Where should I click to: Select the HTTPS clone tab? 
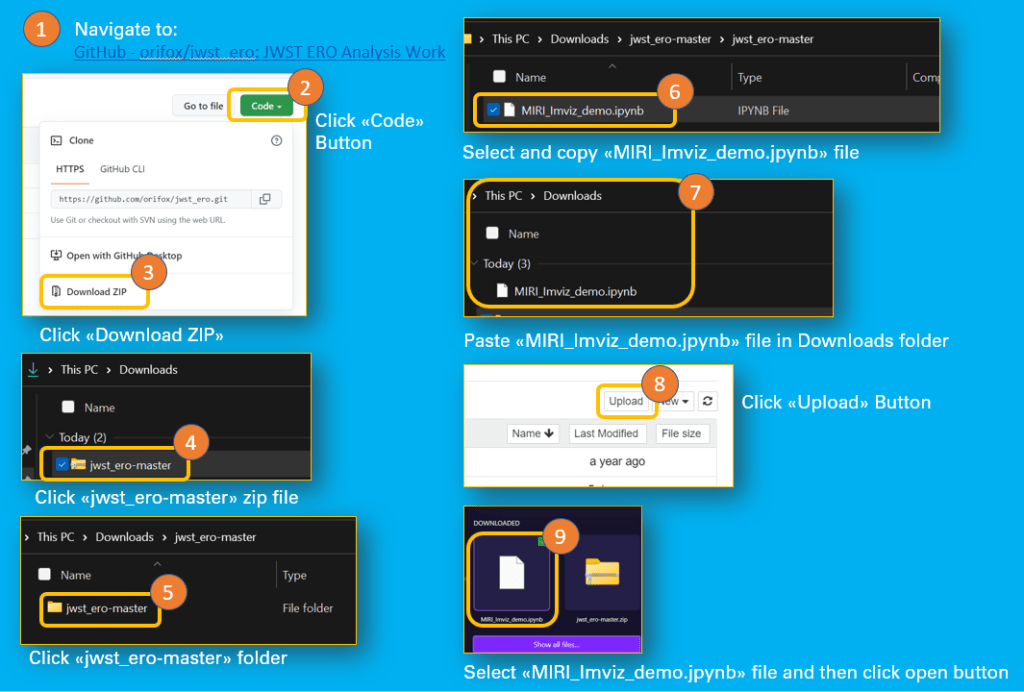coord(70,169)
